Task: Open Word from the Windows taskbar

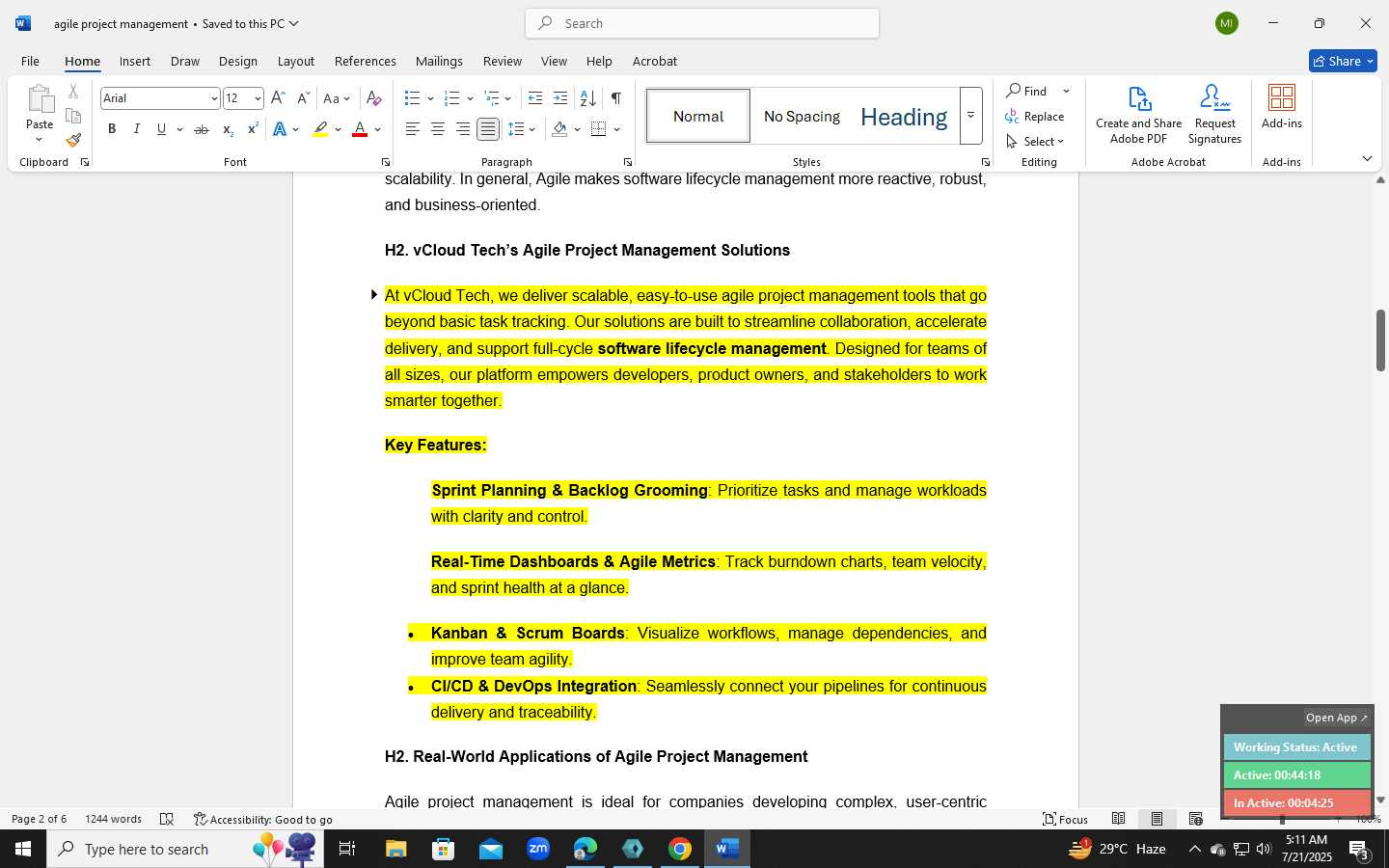Action: pyautogui.click(x=727, y=849)
